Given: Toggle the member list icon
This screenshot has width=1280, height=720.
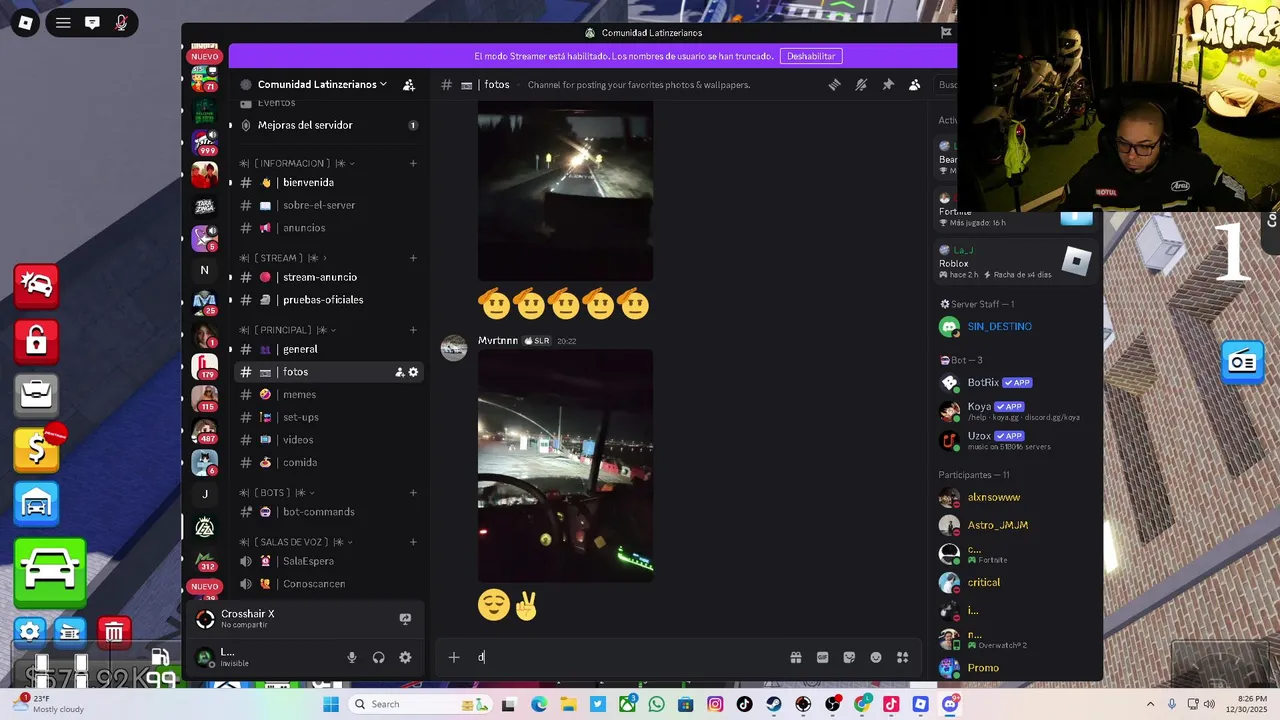Looking at the screenshot, I should (x=914, y=85).
